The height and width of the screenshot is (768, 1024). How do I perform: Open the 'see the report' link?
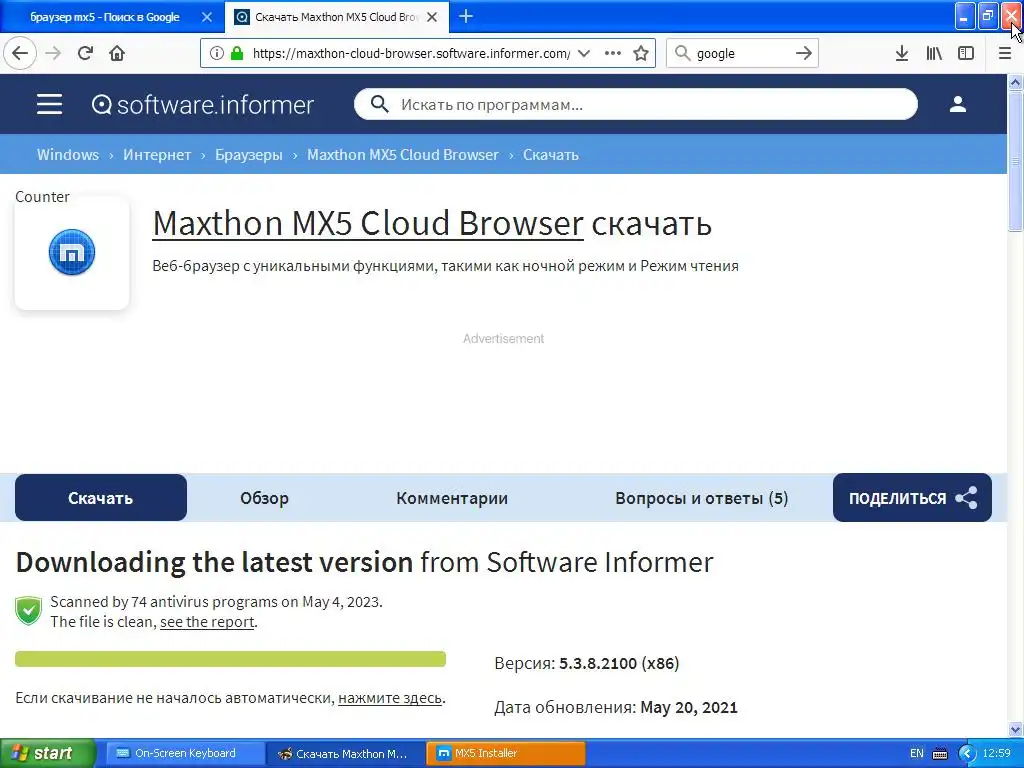click(207, 622)
